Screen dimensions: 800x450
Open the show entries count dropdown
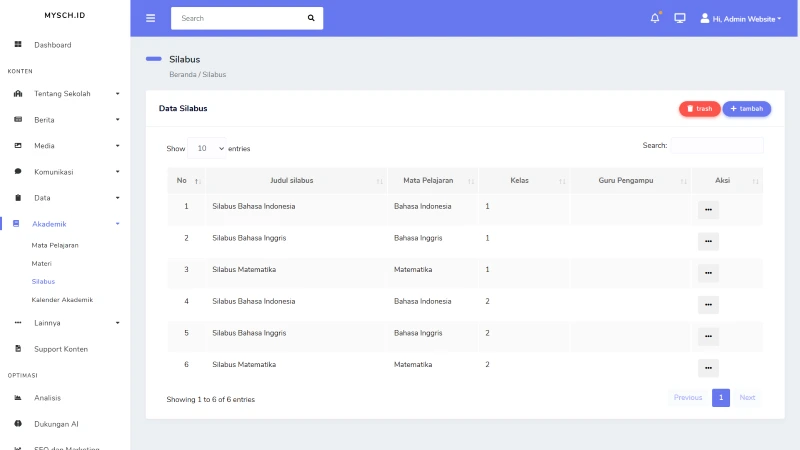pyautogui.click(x=207, y=148)
